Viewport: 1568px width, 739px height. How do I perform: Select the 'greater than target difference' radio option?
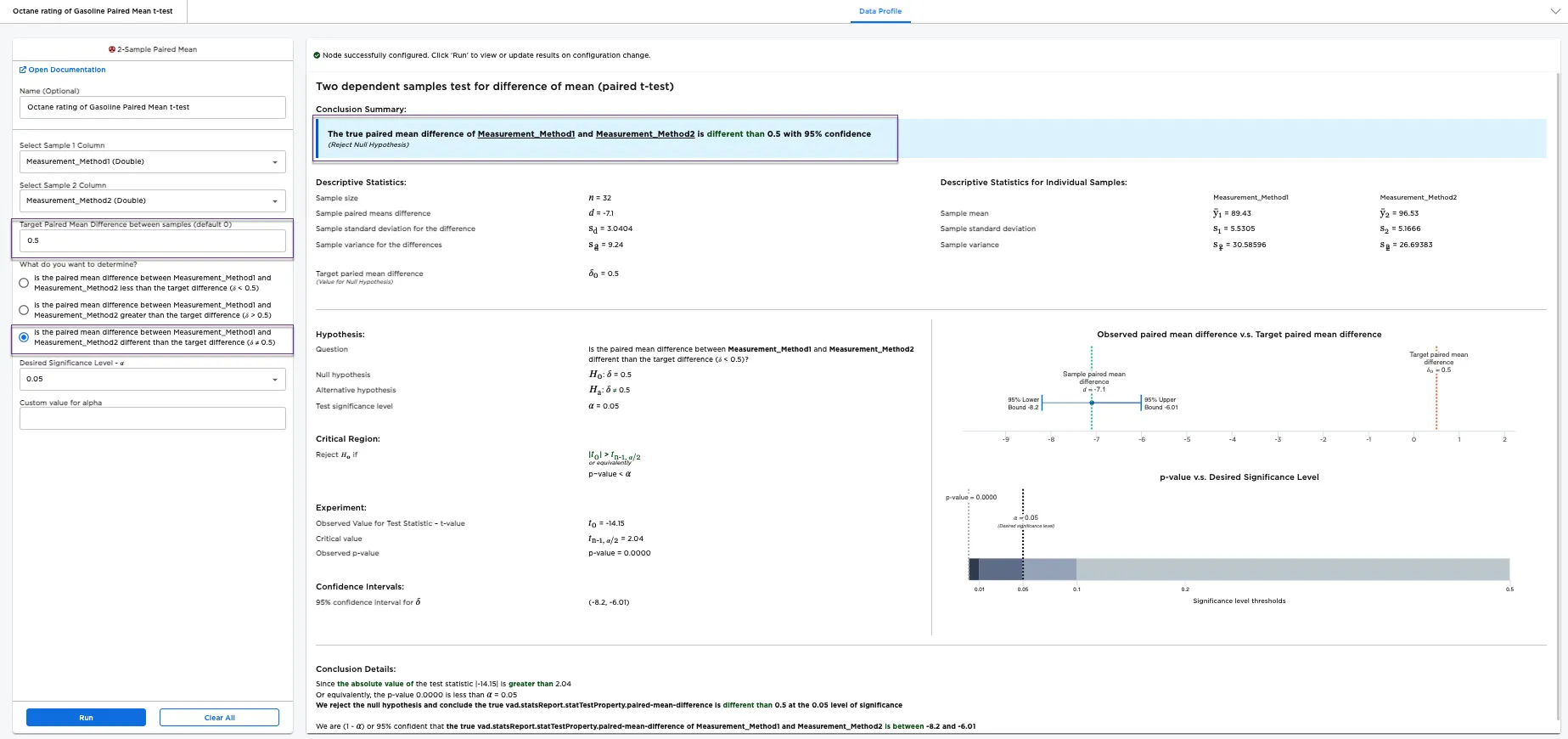[x=24, y=310]
